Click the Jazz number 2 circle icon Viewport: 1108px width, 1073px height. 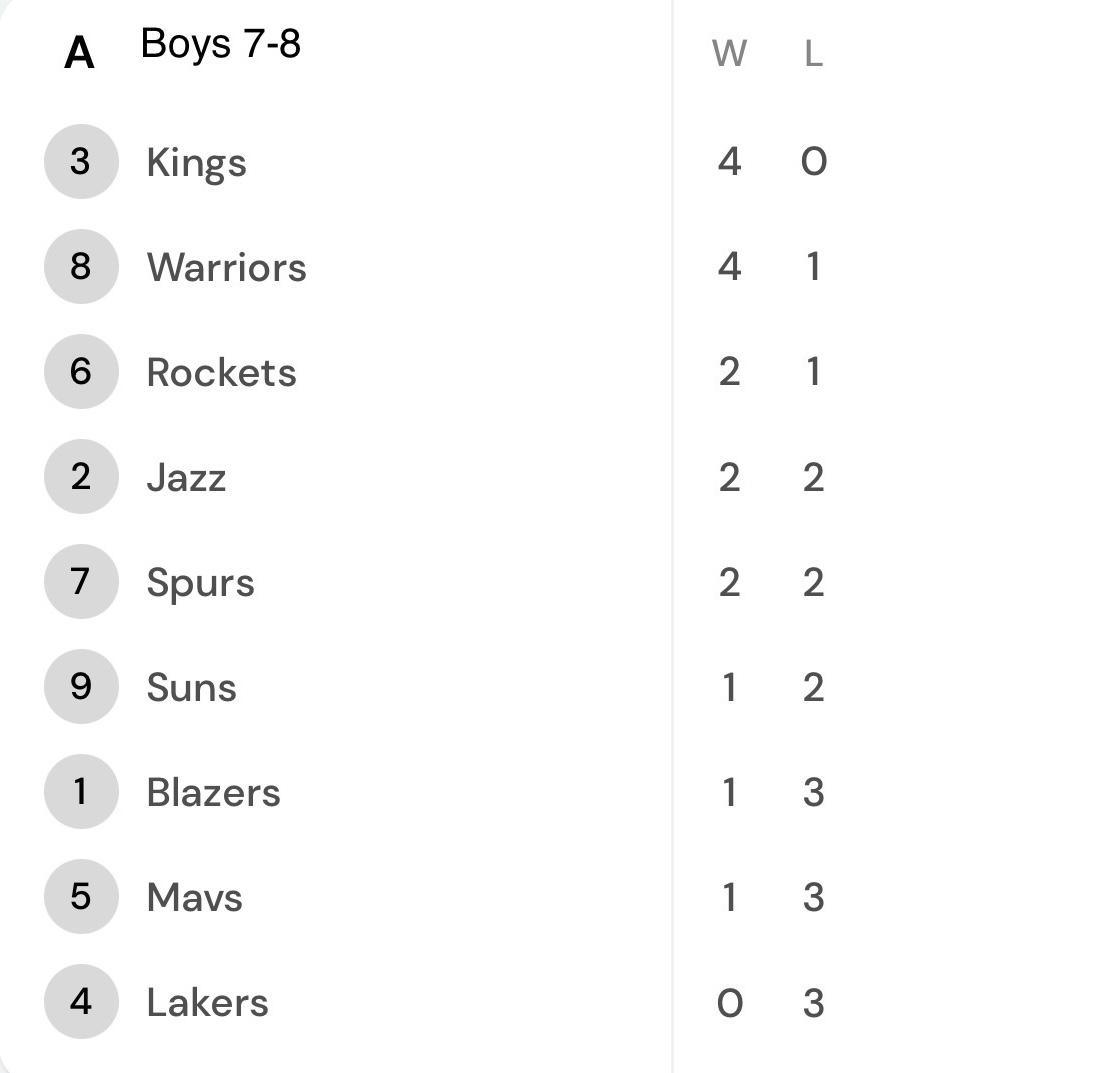[81, 476]
